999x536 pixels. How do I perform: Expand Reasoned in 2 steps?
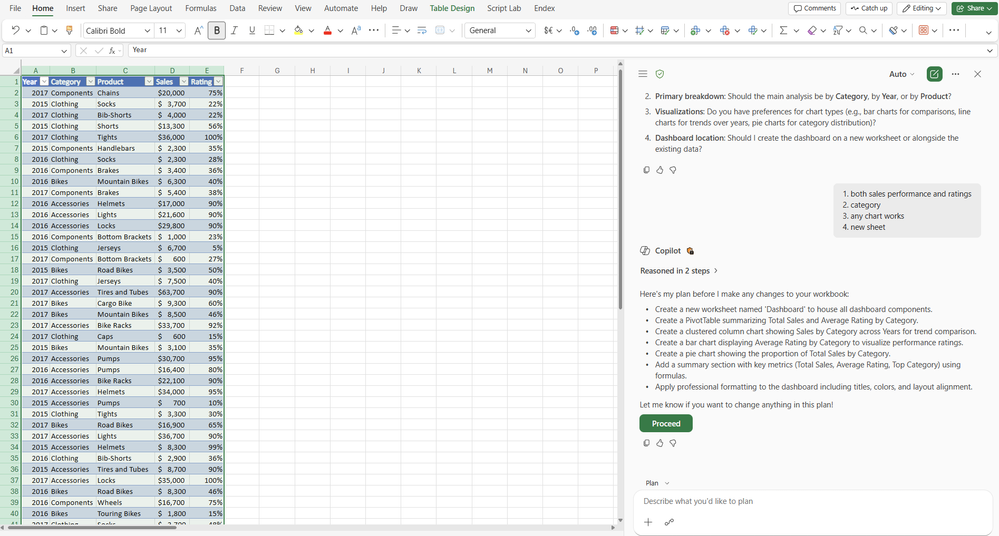[679, 271]
